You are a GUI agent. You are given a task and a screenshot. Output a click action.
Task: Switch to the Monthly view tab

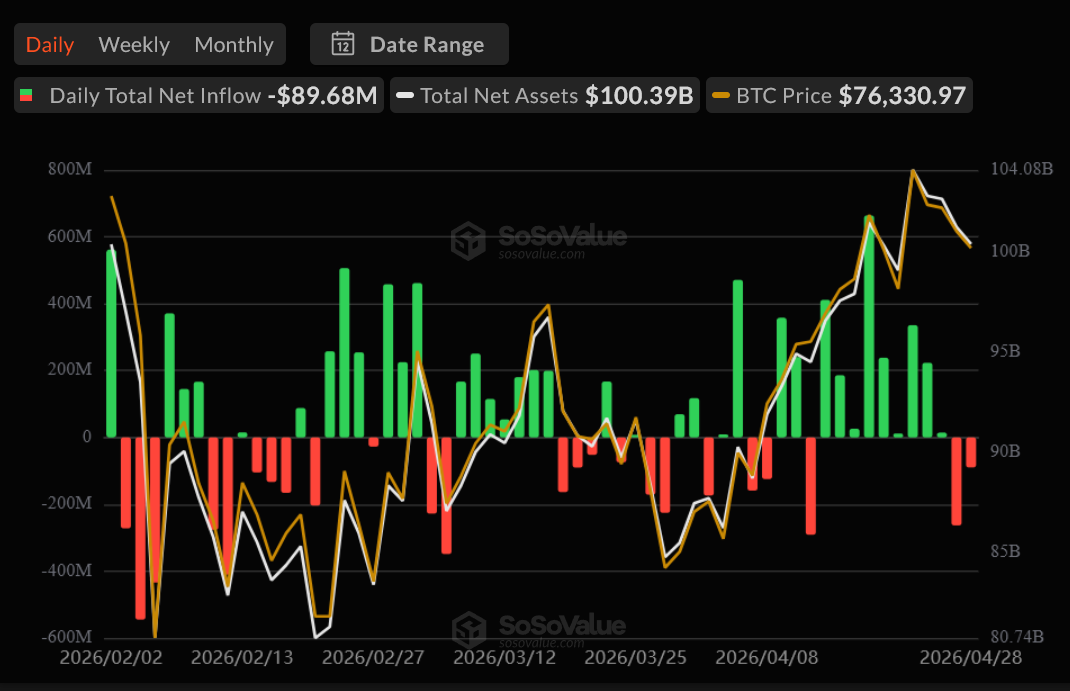click(x=234, y=44)
